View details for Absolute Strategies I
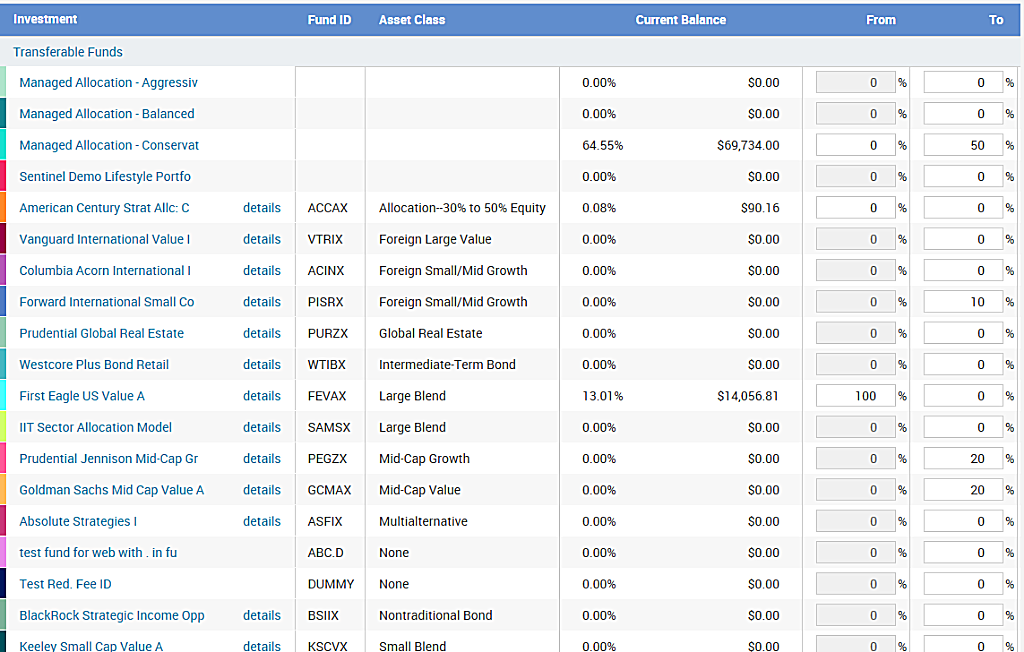Screen dimensions: 1024x652 [x=262, y=521]
